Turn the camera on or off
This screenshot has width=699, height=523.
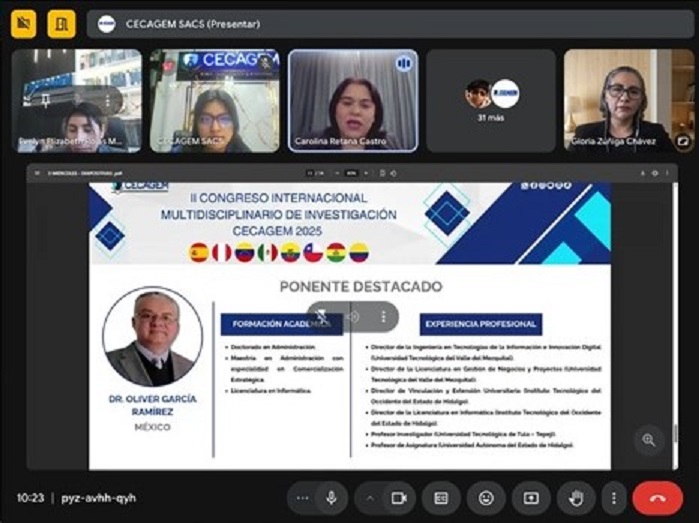[399, 497]
